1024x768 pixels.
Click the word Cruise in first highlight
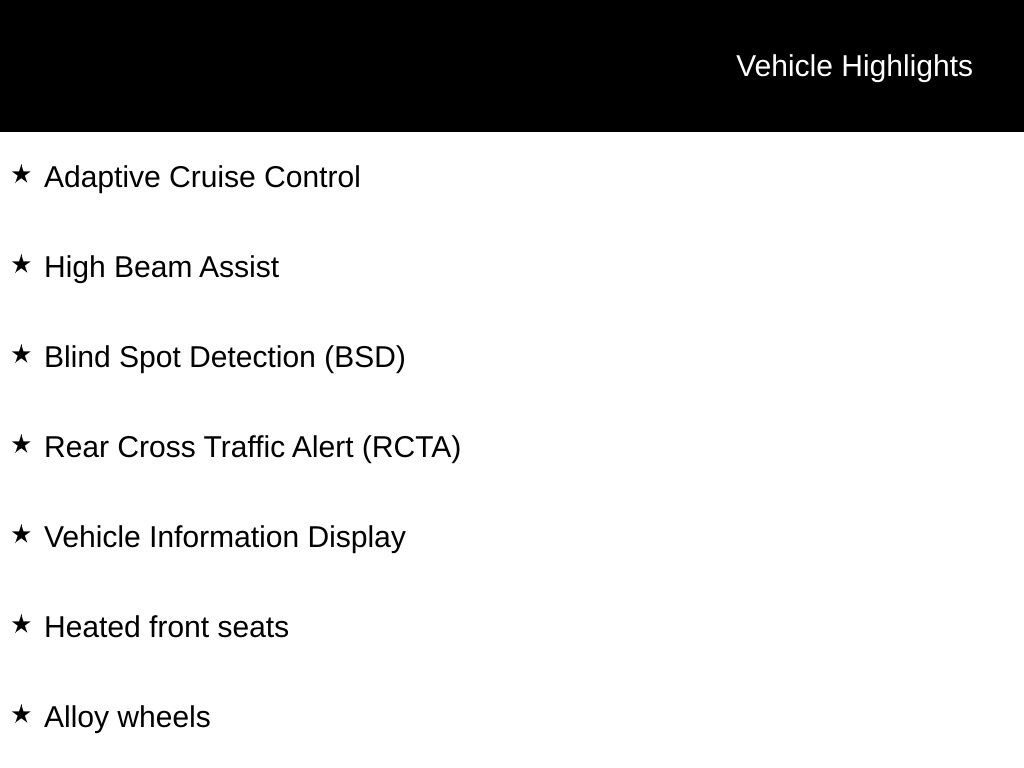click(x=212, y=177)
